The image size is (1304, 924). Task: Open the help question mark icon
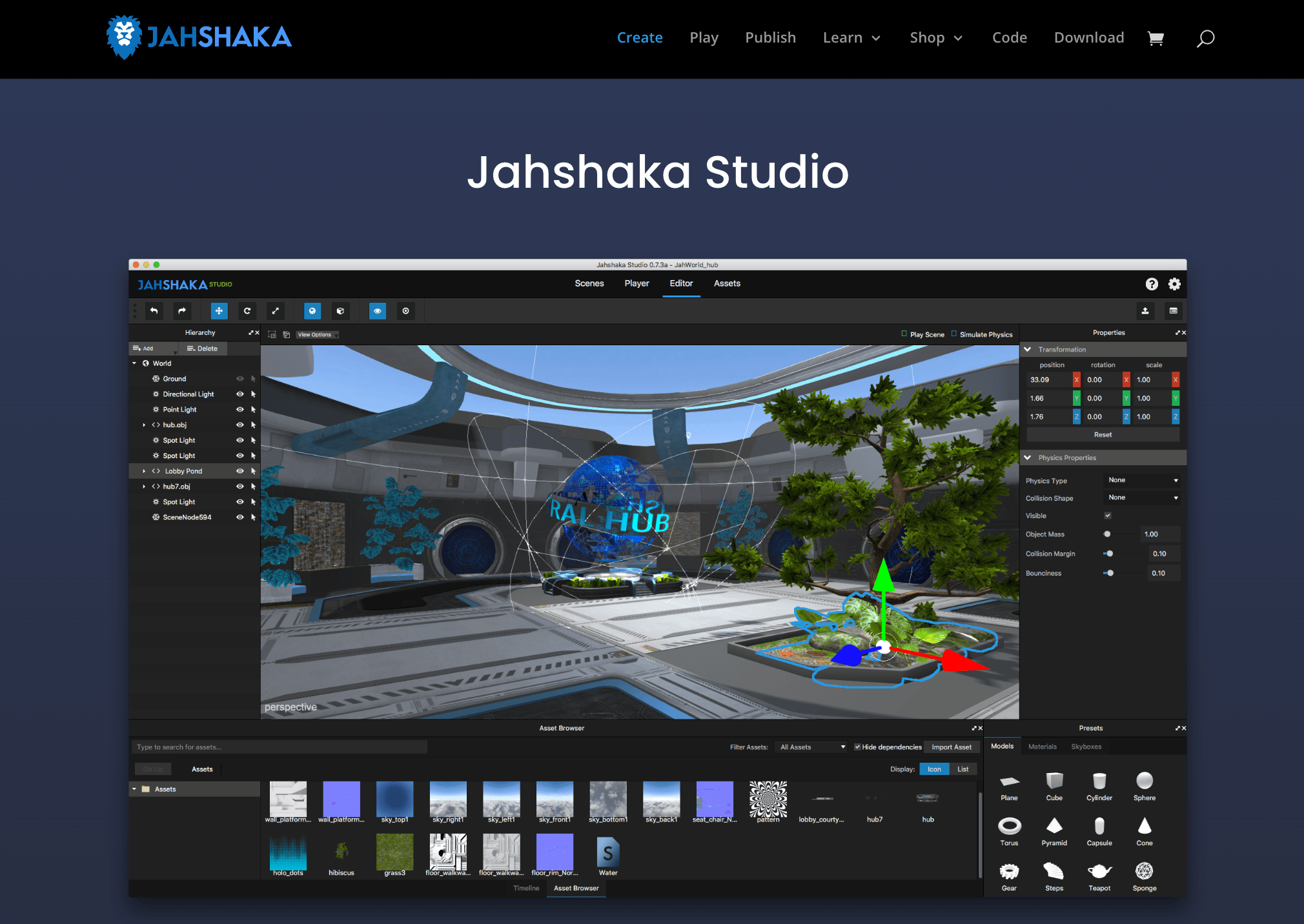[x=1152, y=284]
